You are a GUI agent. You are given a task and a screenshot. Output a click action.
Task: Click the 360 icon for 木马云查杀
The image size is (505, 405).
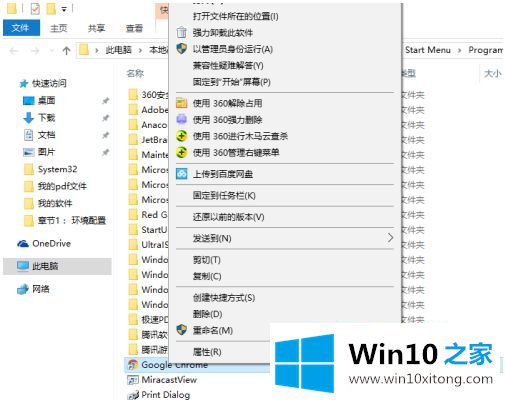(x=182, y=136)
